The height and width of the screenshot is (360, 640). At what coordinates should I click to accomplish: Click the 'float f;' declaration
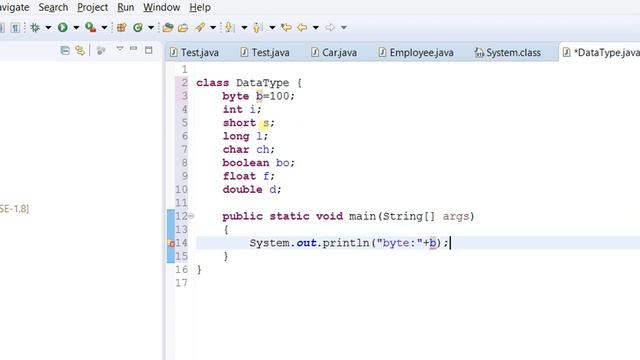coord(249,176)
